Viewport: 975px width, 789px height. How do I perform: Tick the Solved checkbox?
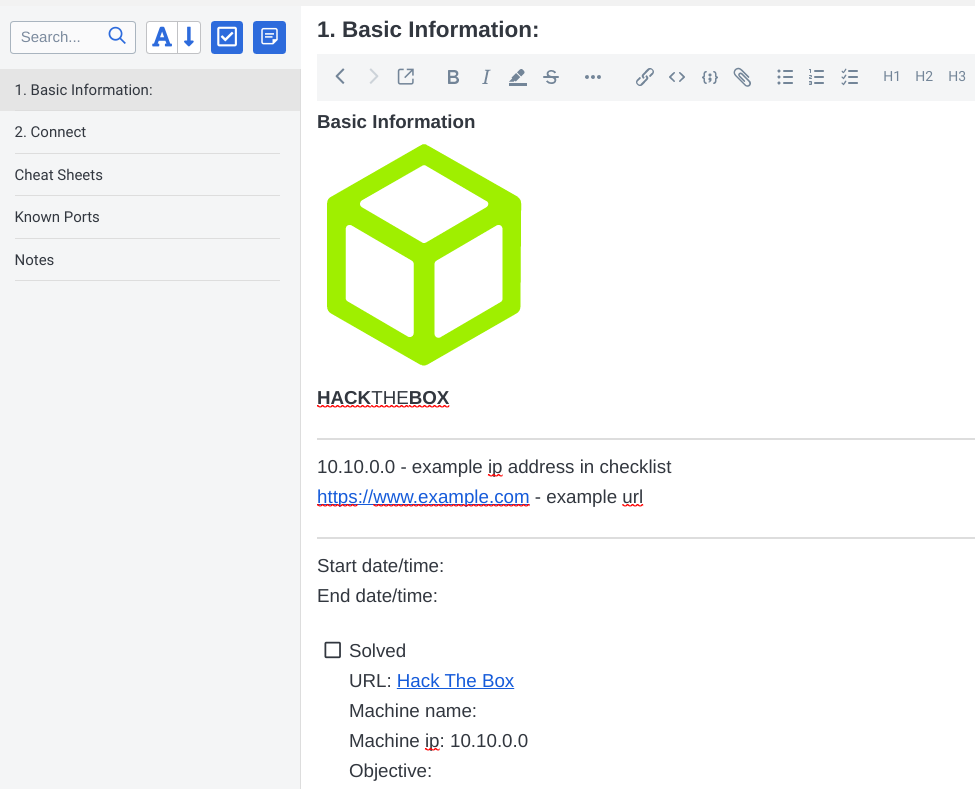pyautogui.click(x=333, y=650)
